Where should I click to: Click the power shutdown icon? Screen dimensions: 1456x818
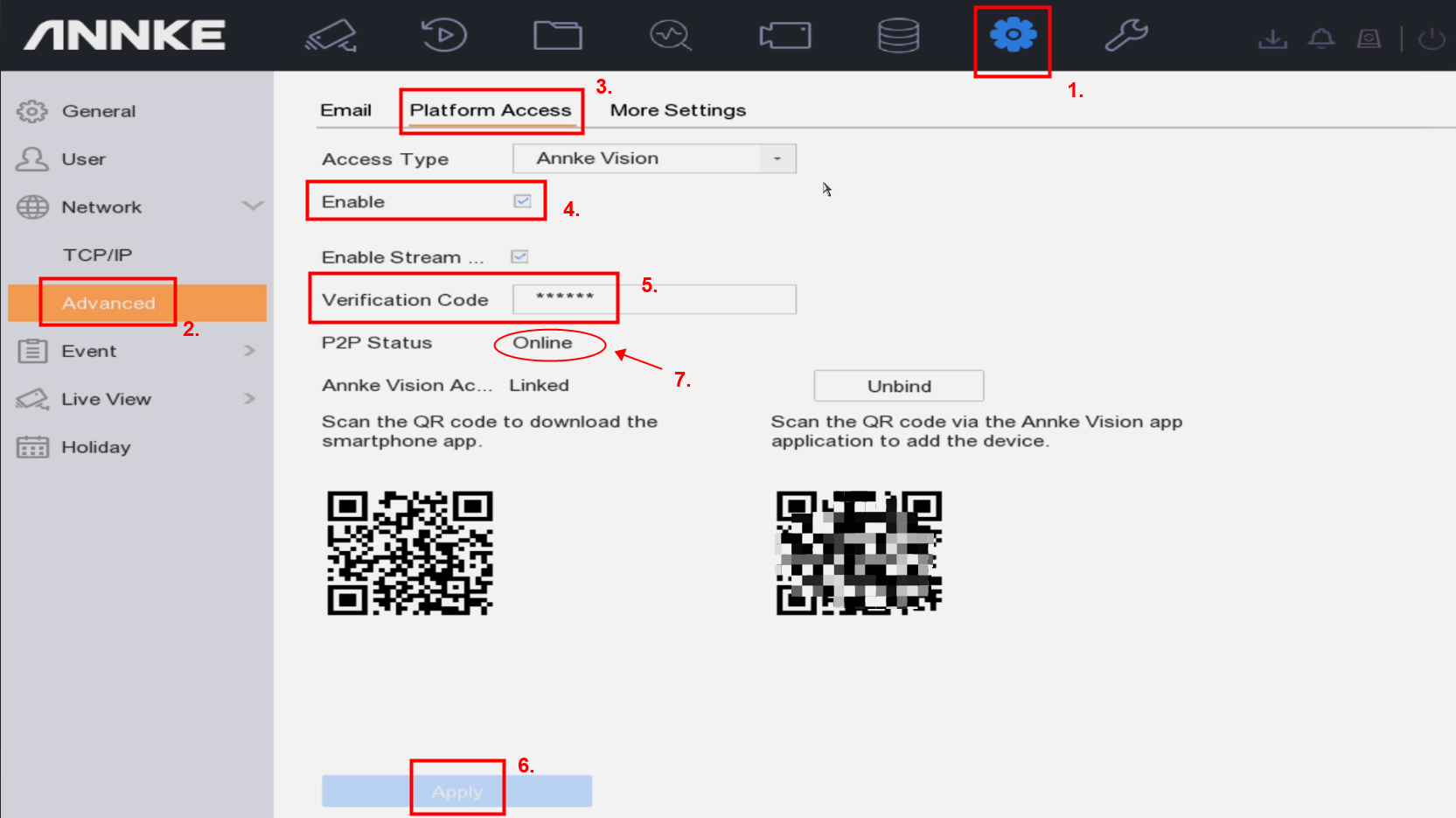(x=1432, y=38)
